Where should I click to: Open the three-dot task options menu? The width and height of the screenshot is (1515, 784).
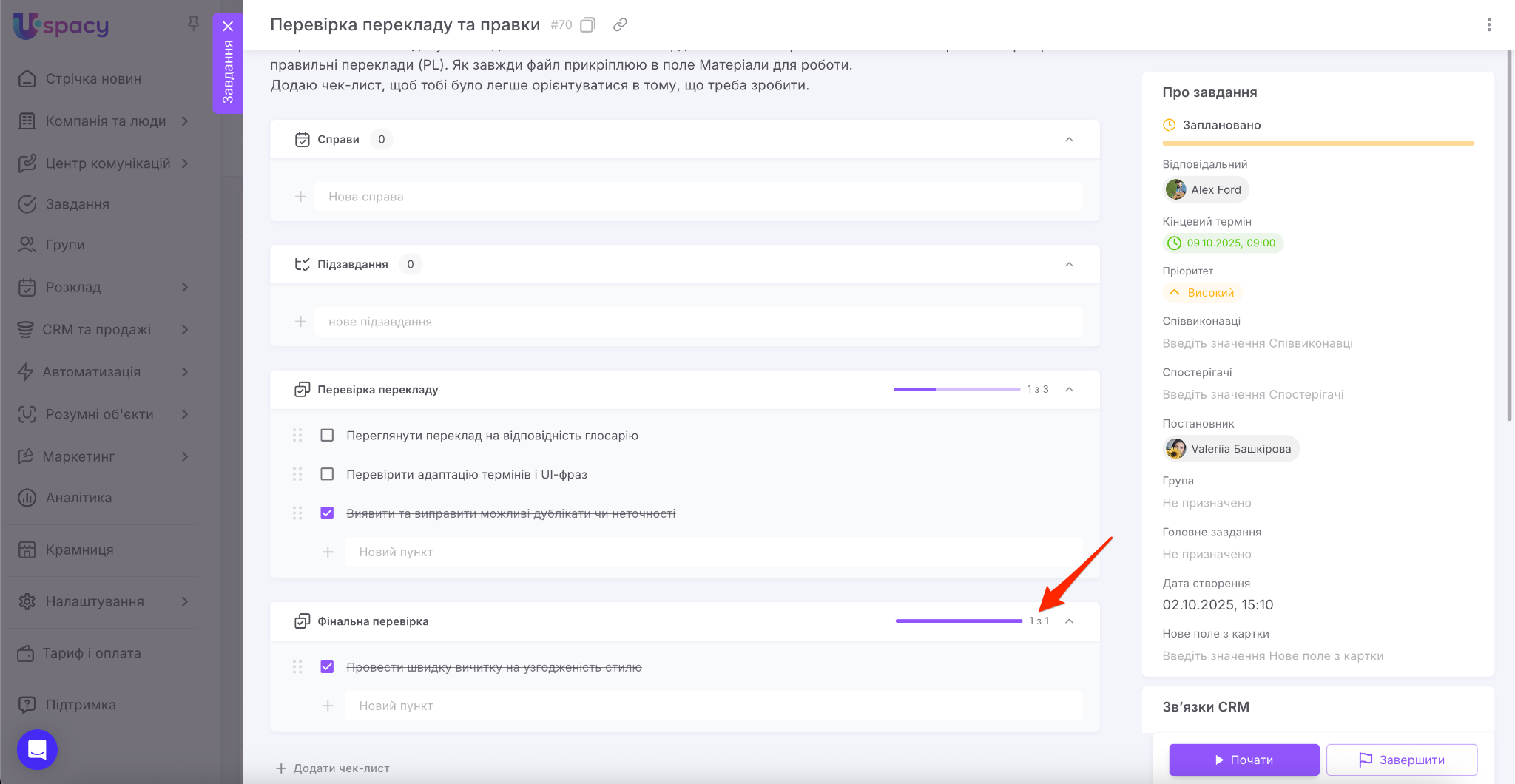point(1488,25)
